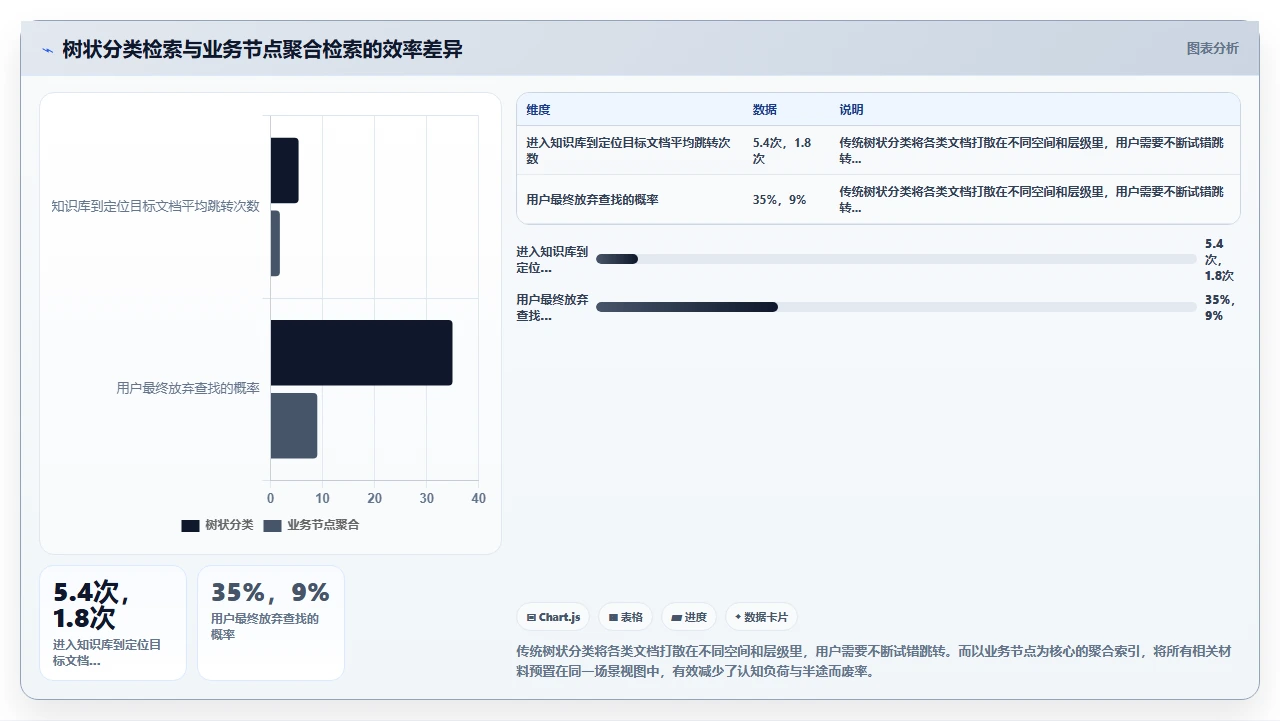Viewport: 1280px width, 721px height.
Task: Click the y-axis label 用户最终放弃查找的概率
Action: click(188, 388)
